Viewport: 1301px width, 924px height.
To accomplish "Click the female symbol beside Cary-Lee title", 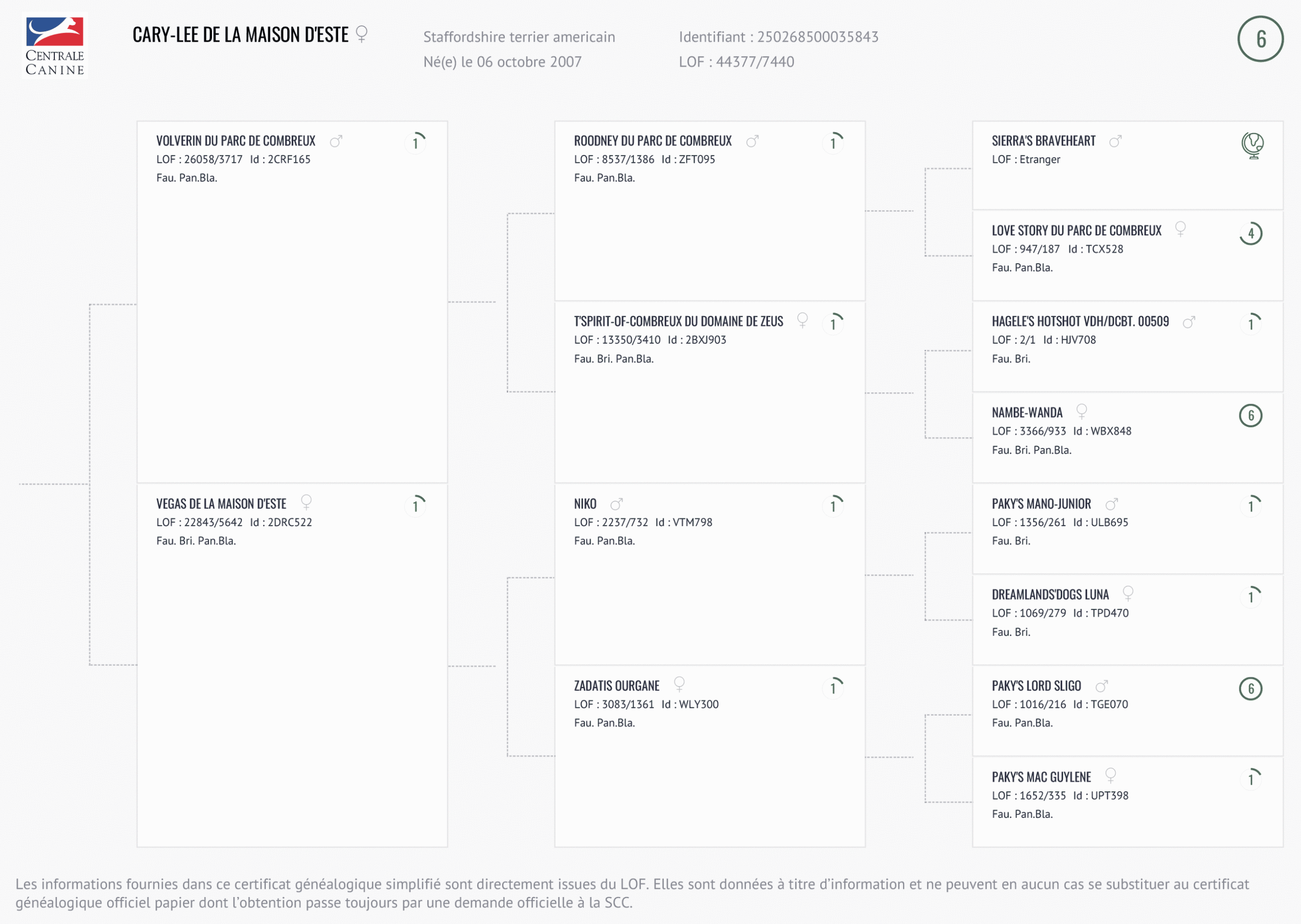I will click(361, 34).
